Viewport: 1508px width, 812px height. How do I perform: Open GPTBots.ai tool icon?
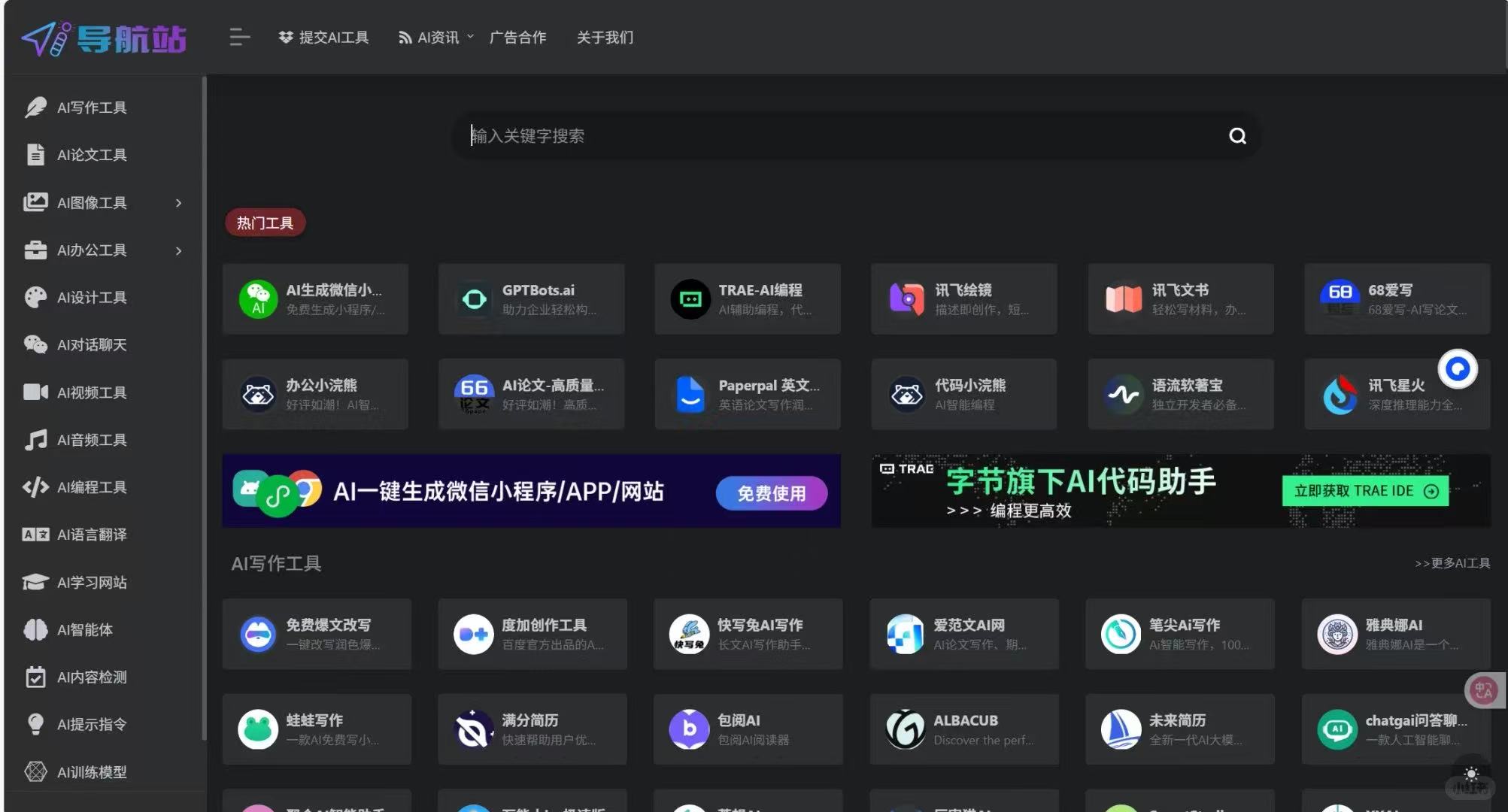click(x=474, y=299)
